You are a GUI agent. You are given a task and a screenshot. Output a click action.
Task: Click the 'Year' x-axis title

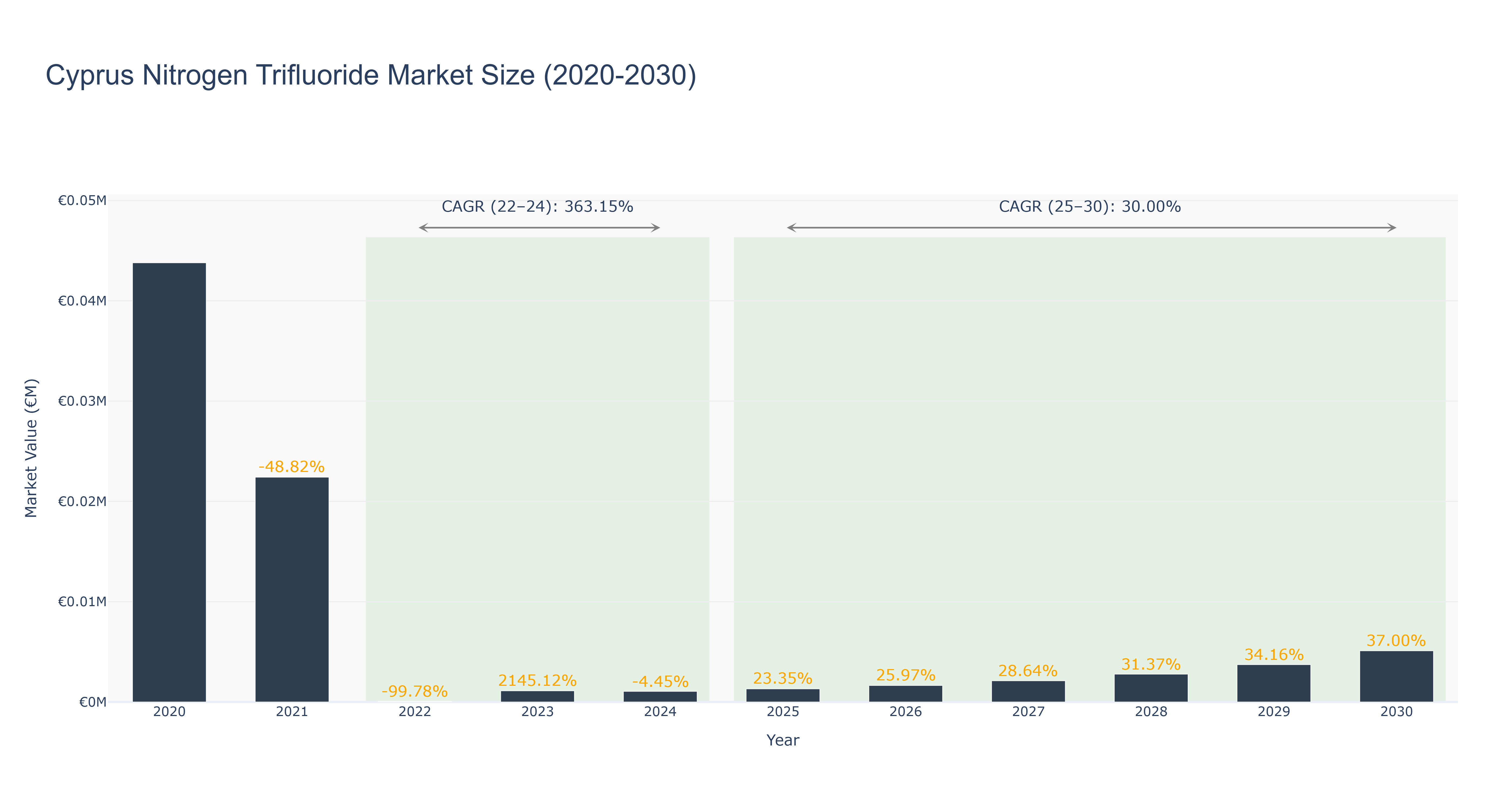(782, 740)
